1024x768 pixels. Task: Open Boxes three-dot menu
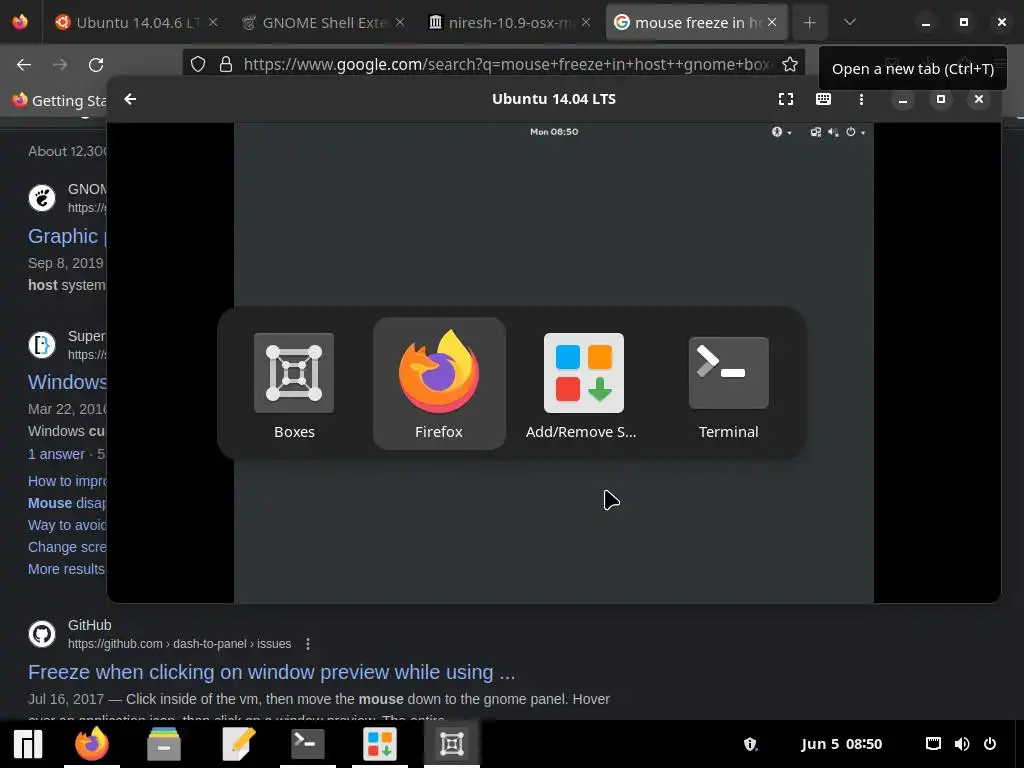pyautogui.click(x=861, y=99)
